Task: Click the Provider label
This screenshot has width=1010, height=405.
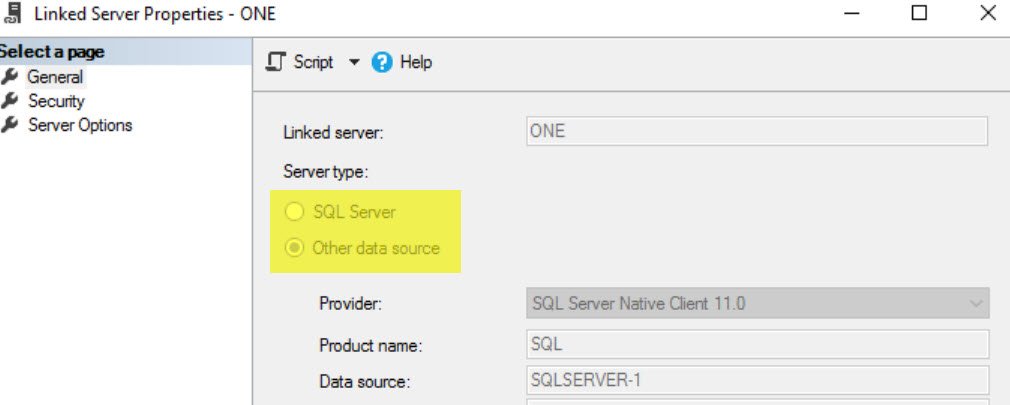Action: [x=350, y=303]
